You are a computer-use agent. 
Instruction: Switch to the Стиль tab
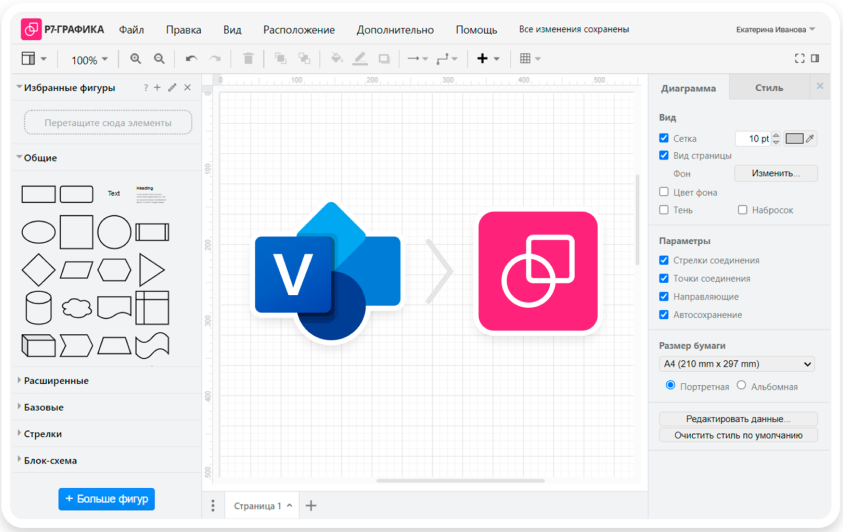769,88
